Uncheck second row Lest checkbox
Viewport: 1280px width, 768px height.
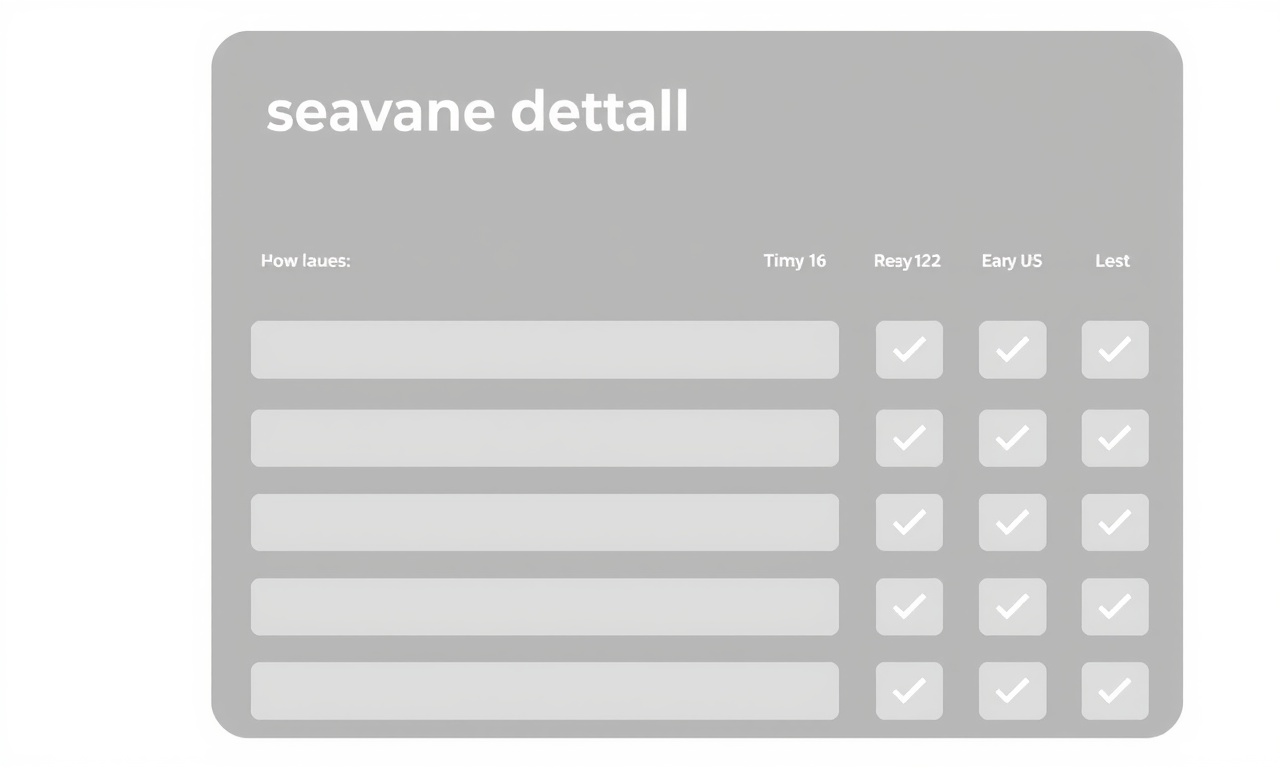pyautogui.click(x=1115, y=438)
